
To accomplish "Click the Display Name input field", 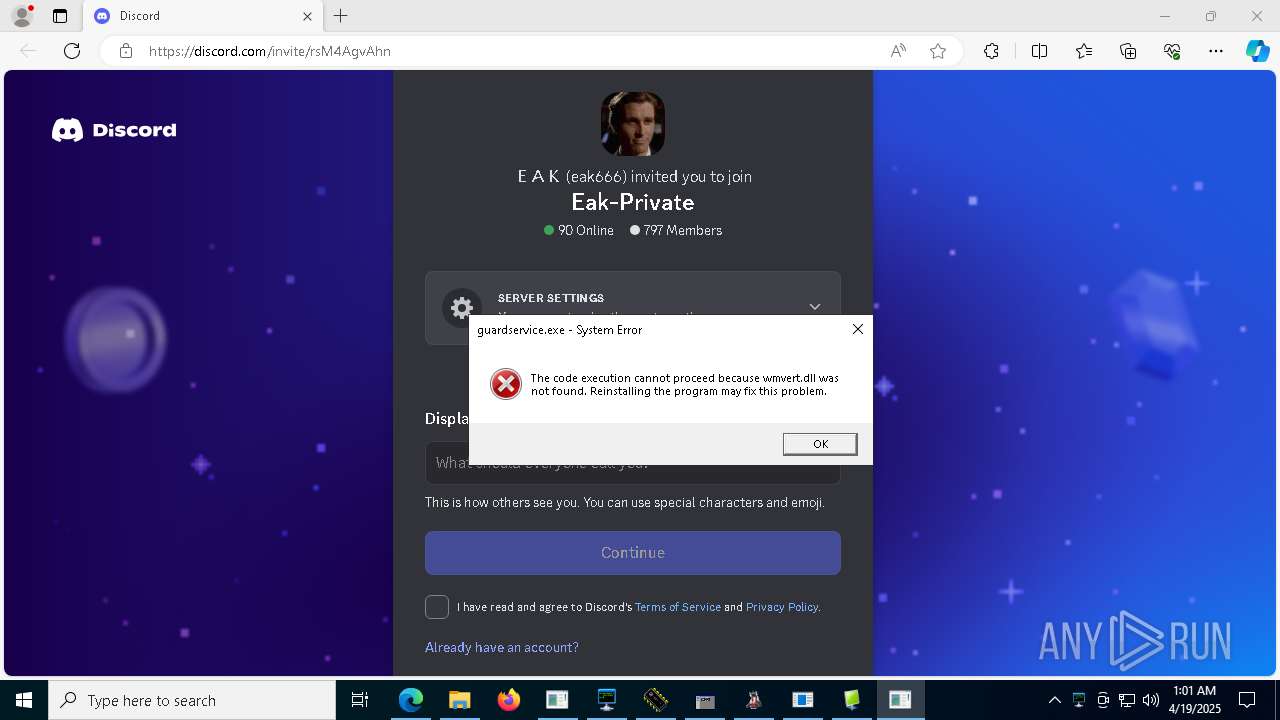I will (633, 463).
